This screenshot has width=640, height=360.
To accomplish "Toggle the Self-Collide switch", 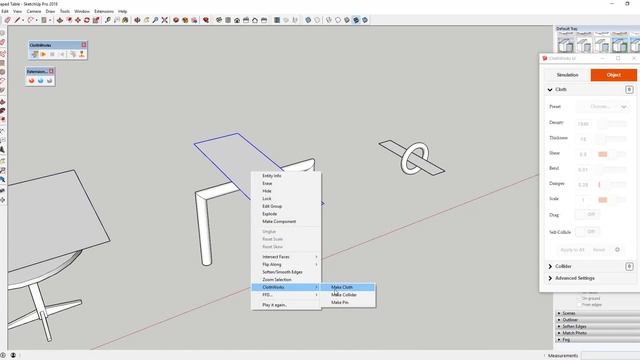I will [x=587, y=231].
